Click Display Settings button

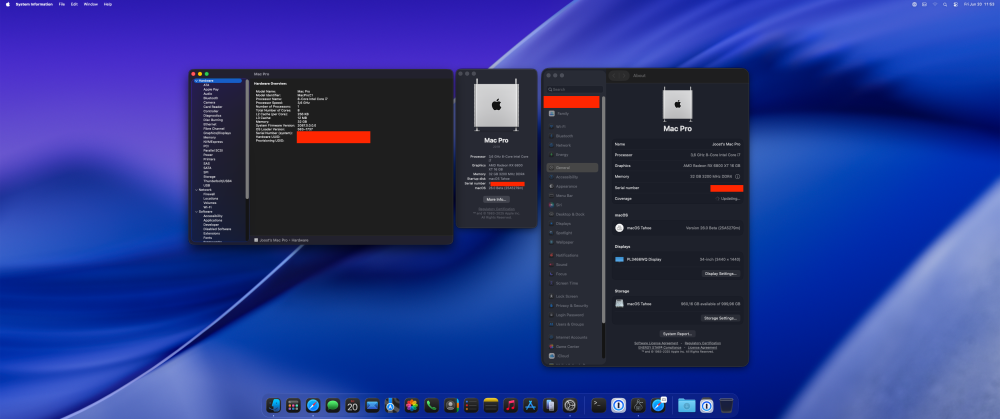coord(721,274)
